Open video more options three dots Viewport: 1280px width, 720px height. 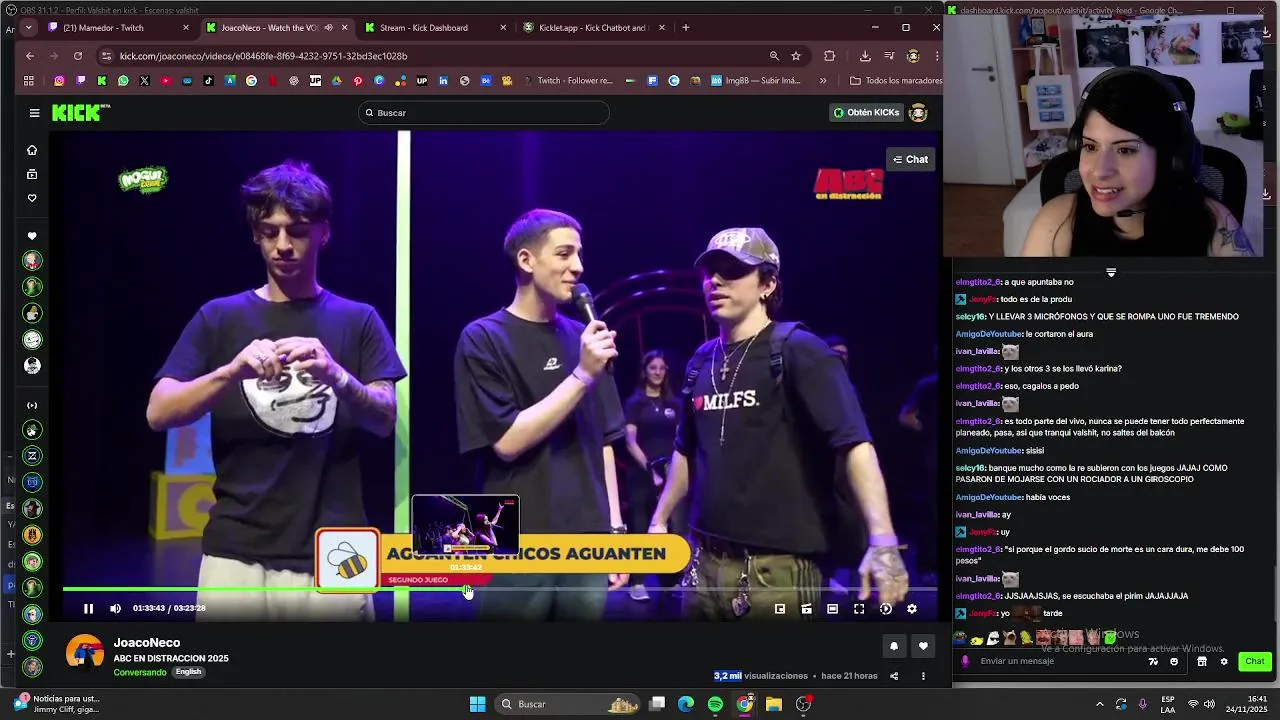point(923,676)
